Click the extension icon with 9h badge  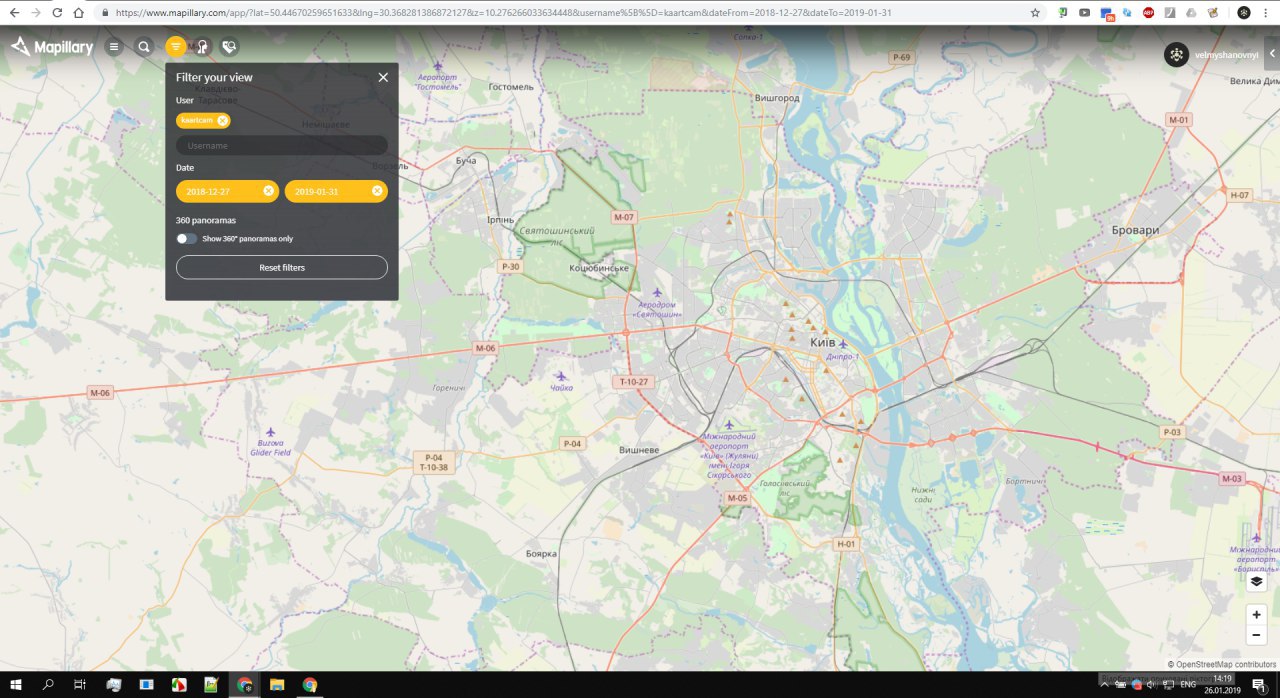pos(1107,14)
